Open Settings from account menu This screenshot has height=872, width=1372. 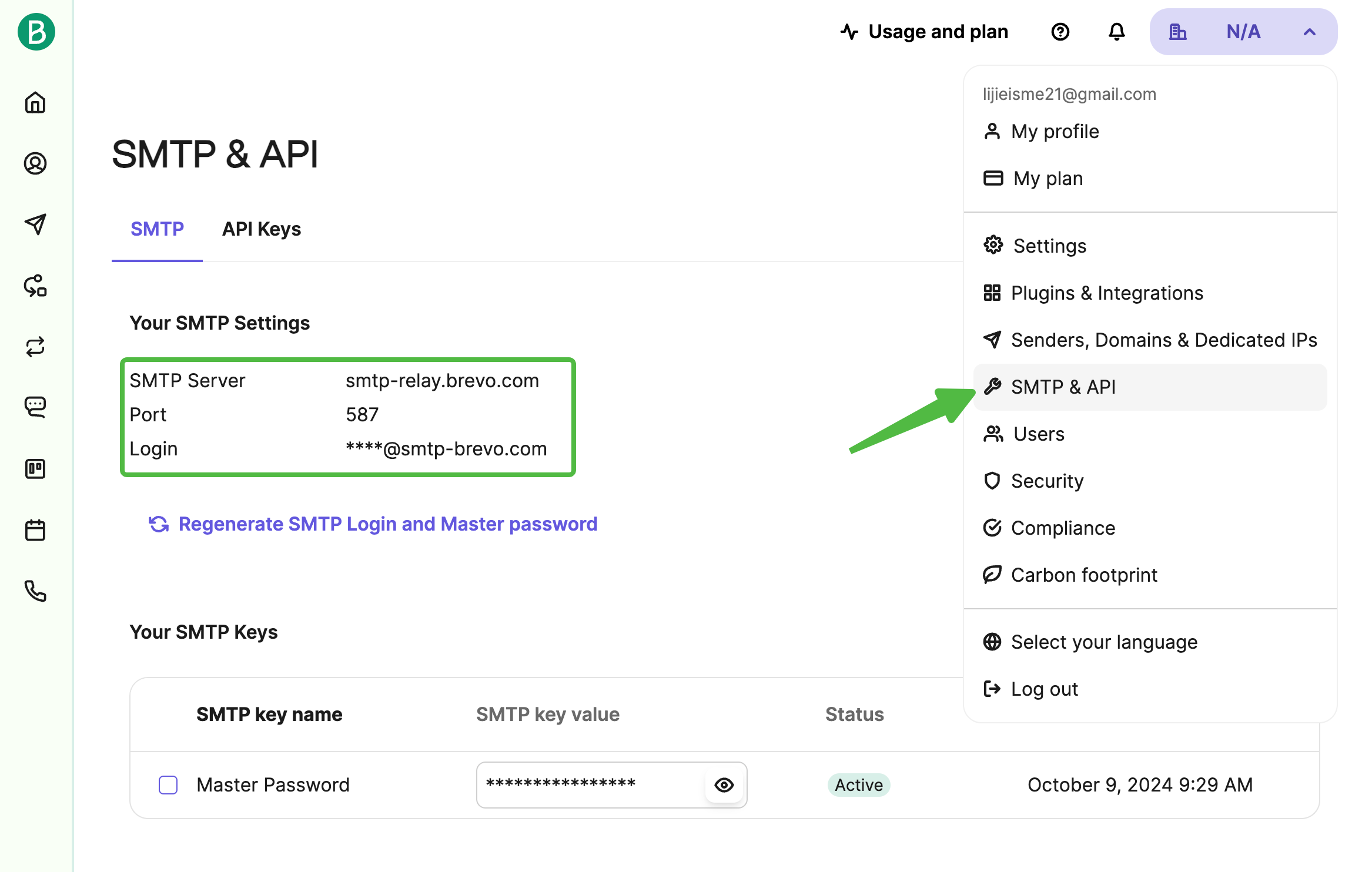(x=1150, y=246)
